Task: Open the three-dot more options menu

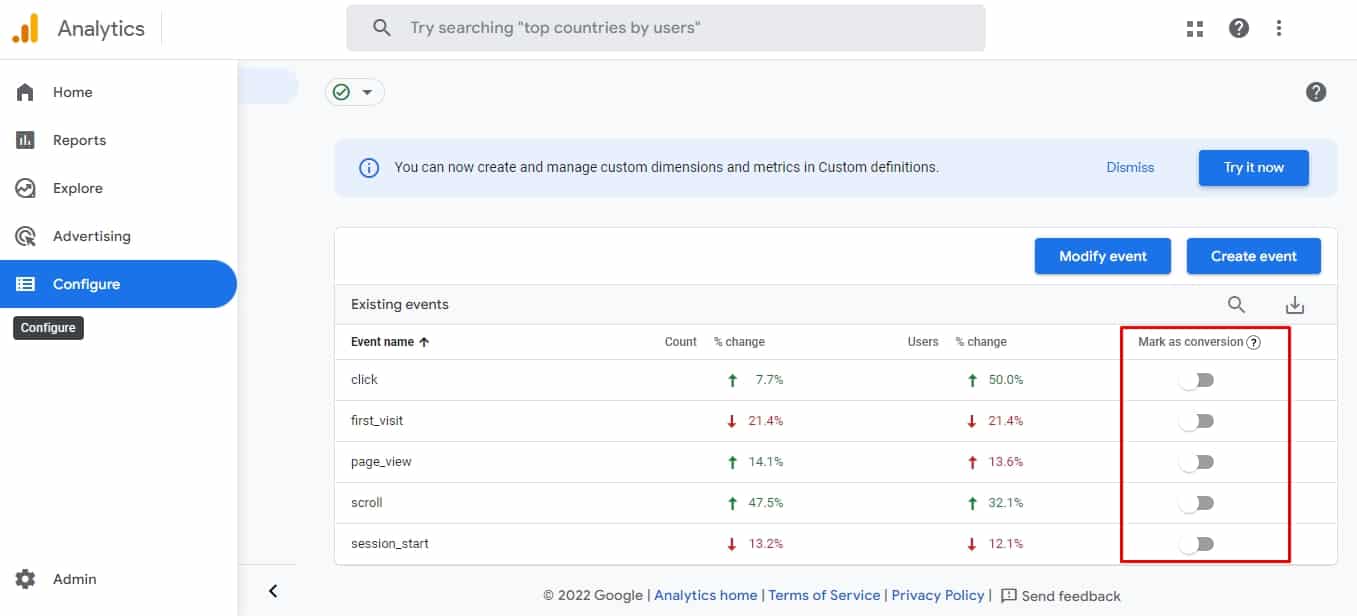Action: 1279,28
